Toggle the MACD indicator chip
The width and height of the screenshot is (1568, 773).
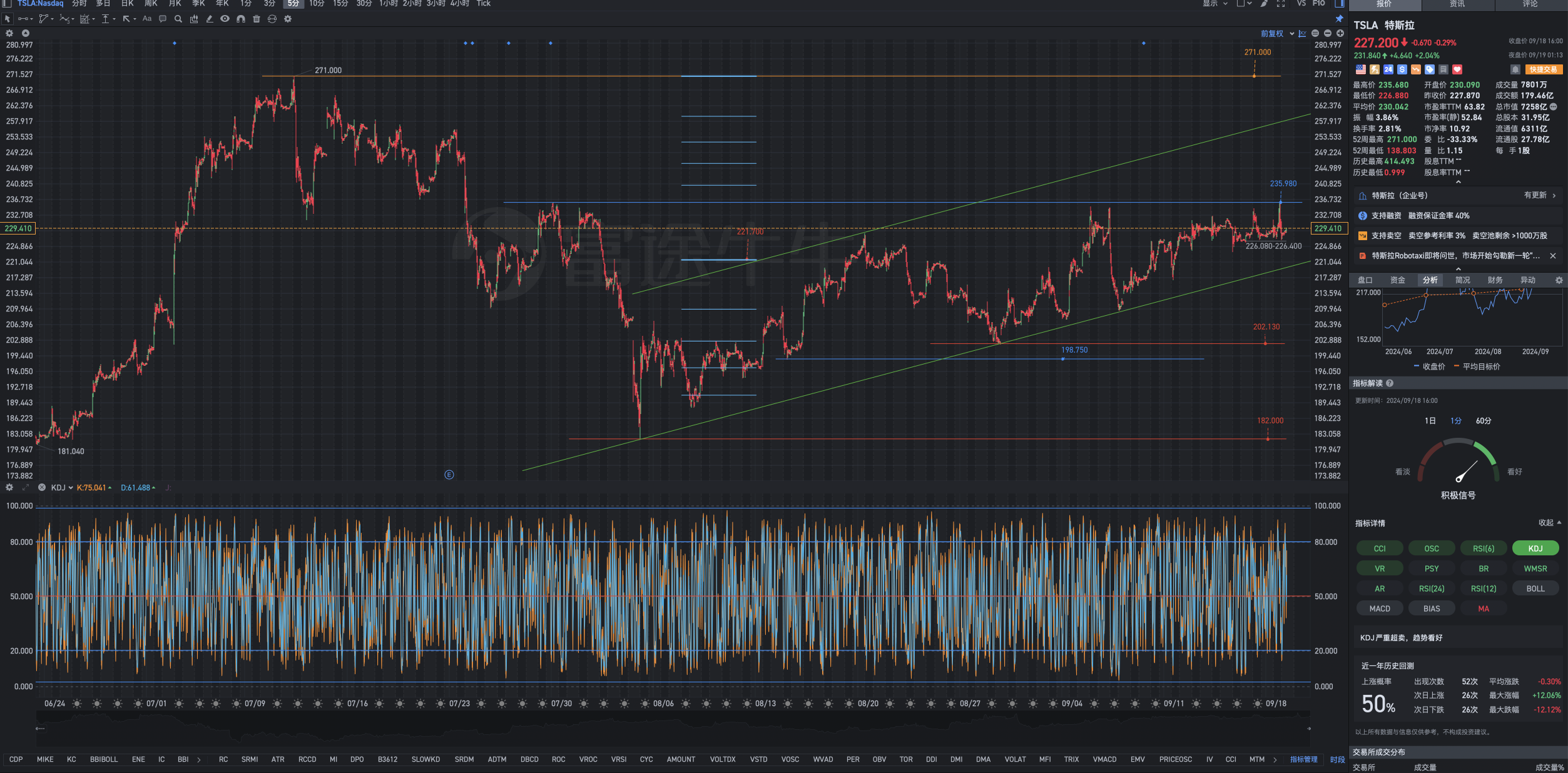click(x=1380, y=609)
